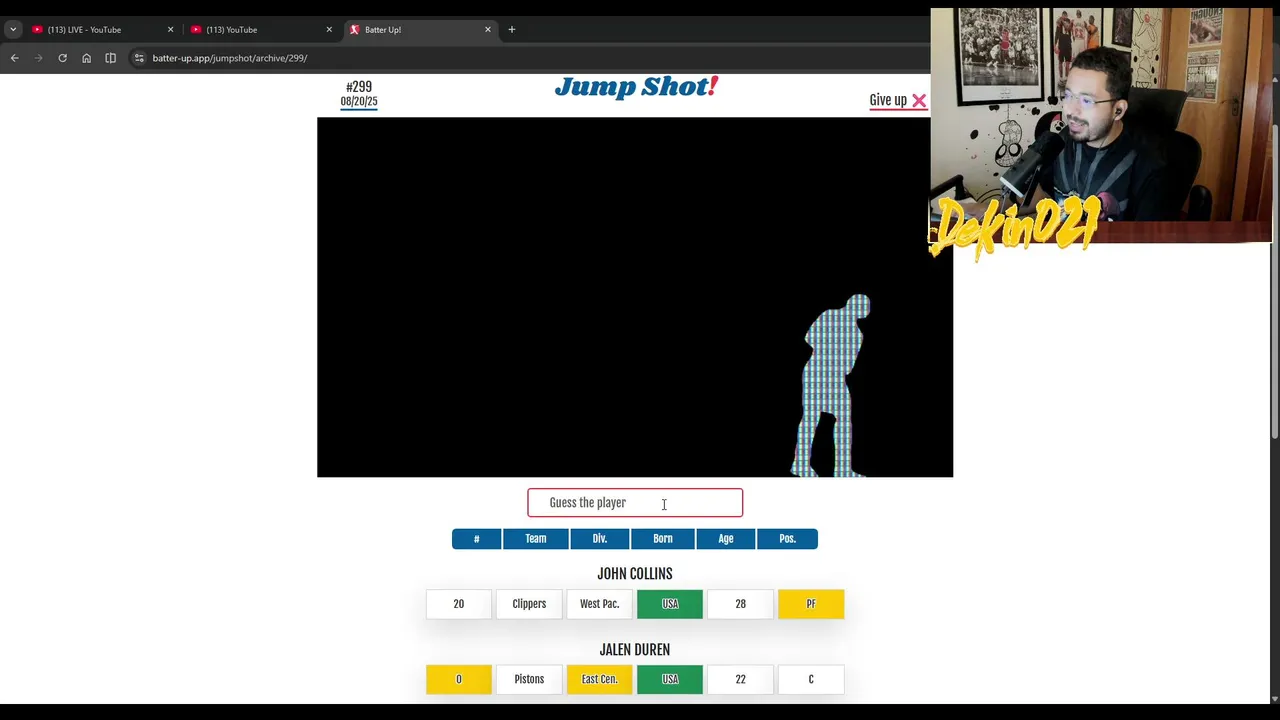The width and height of the screenshot is (1280, 720).
Task: Click the puzzle number #299
Action: (x=359, y=88)
